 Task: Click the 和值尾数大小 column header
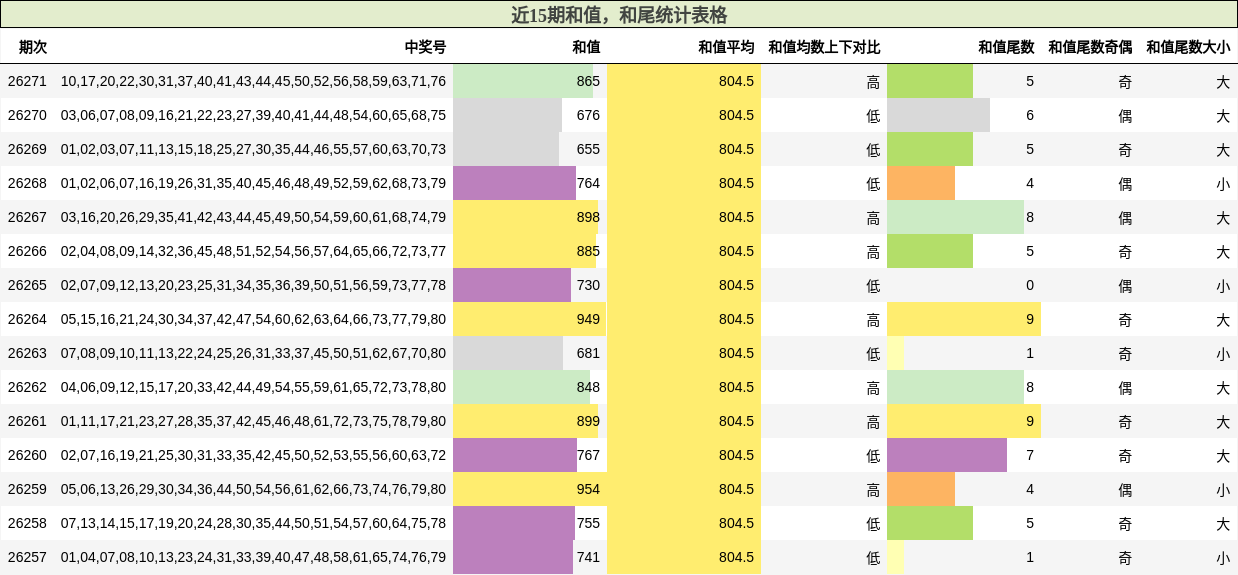pyautogui.click(x=1188, y=47)
